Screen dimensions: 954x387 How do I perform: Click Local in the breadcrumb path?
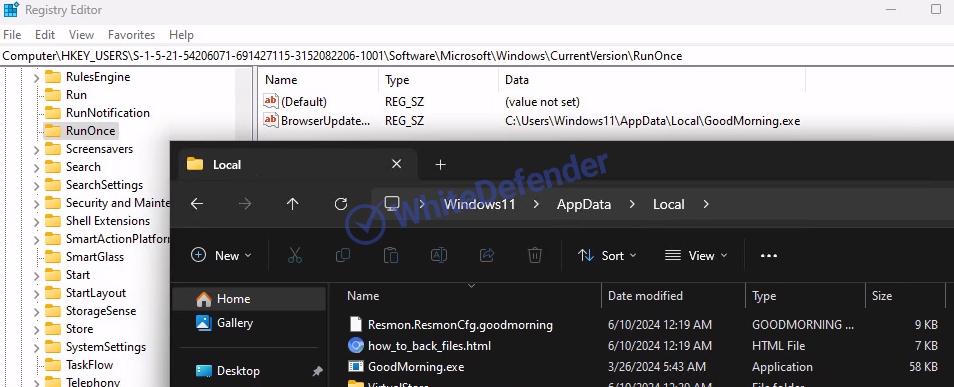[x=669, y=204]
